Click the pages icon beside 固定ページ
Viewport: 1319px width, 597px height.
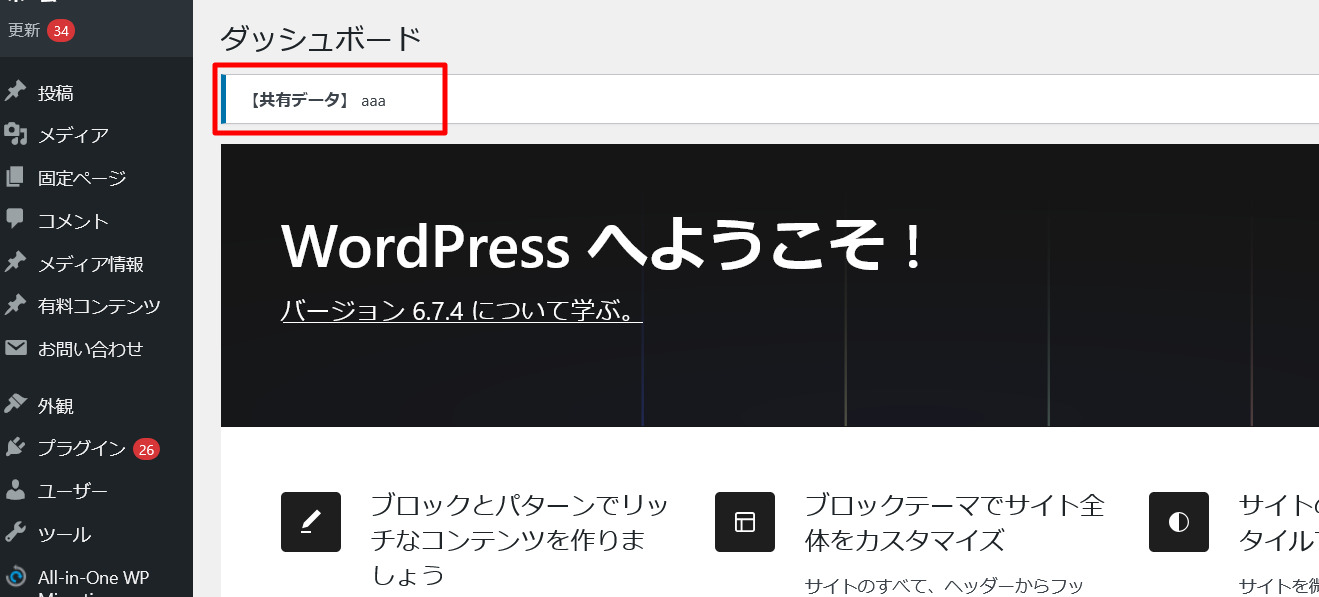(x=15, y=178)
